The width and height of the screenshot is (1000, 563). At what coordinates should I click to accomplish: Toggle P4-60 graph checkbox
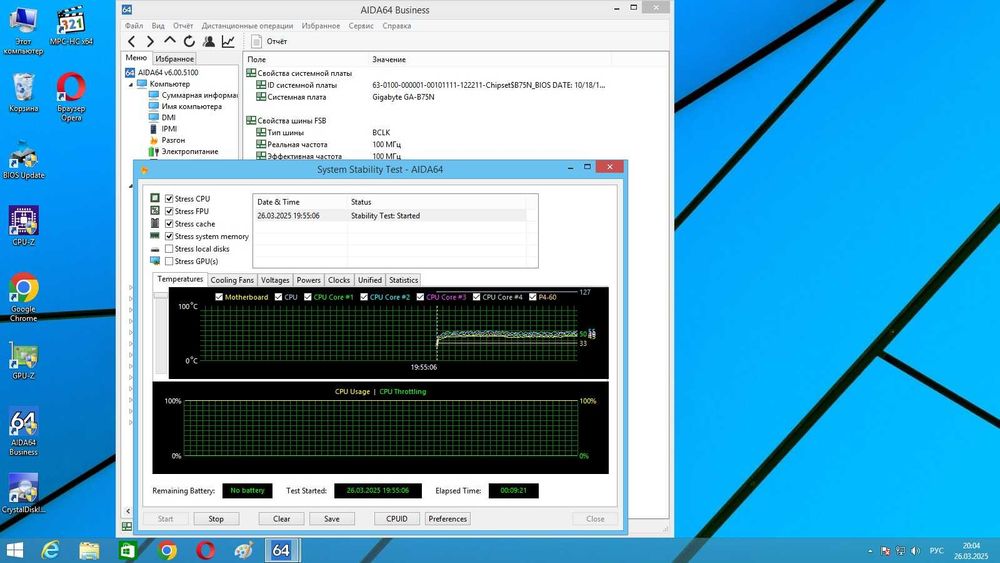[x=533, y=297]
